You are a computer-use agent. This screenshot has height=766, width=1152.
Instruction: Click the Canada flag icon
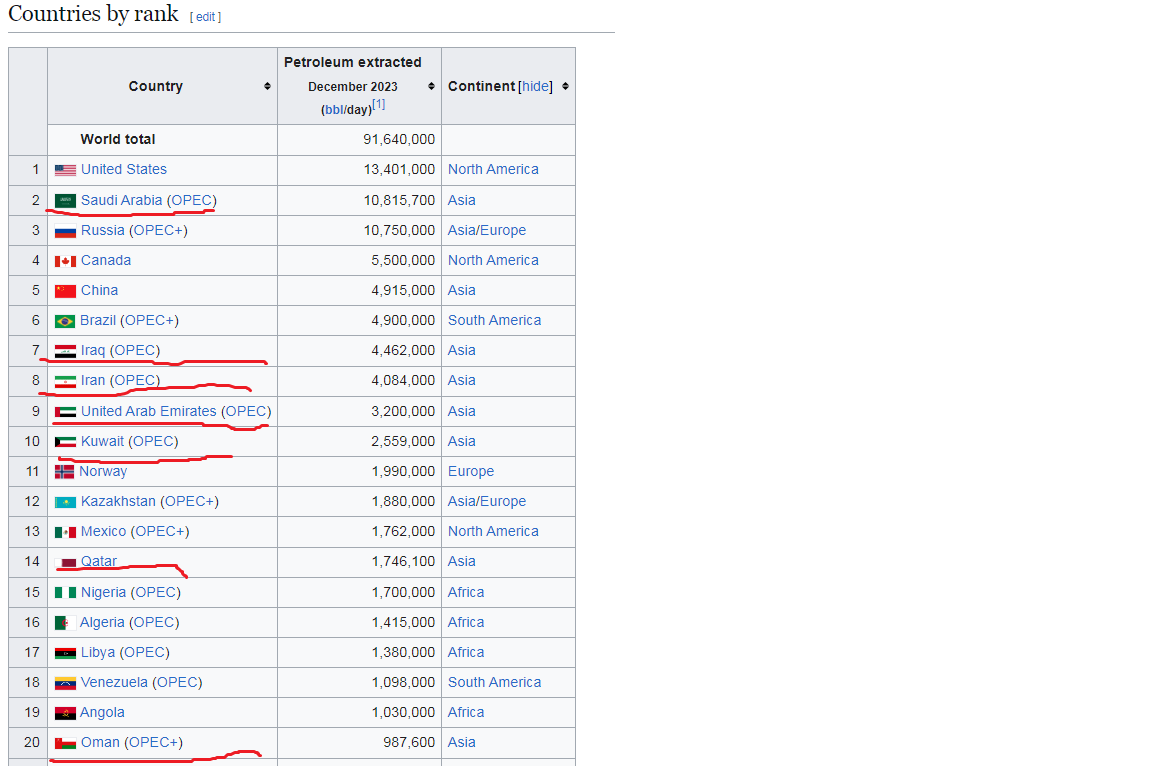(x=65, y=261)
